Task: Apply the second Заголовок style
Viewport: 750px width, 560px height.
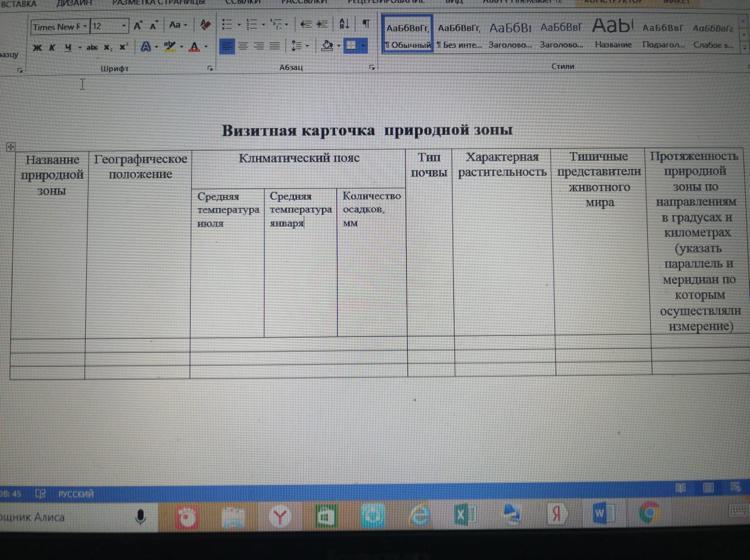Action: [561, 34]
